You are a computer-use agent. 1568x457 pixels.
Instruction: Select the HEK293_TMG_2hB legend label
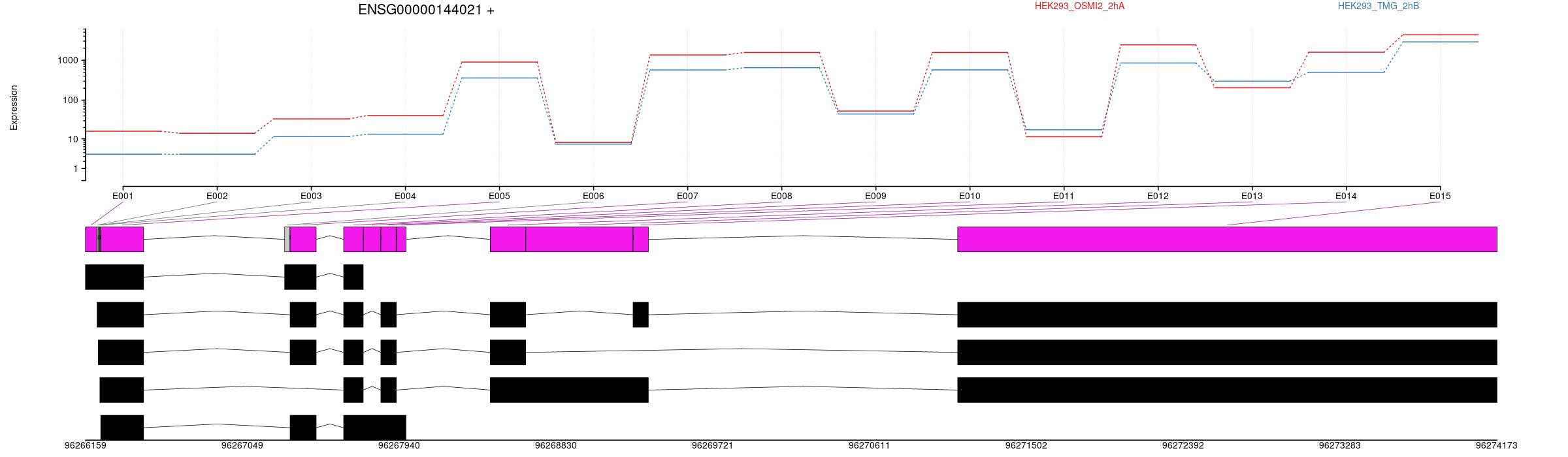(x=1379, y=6)
